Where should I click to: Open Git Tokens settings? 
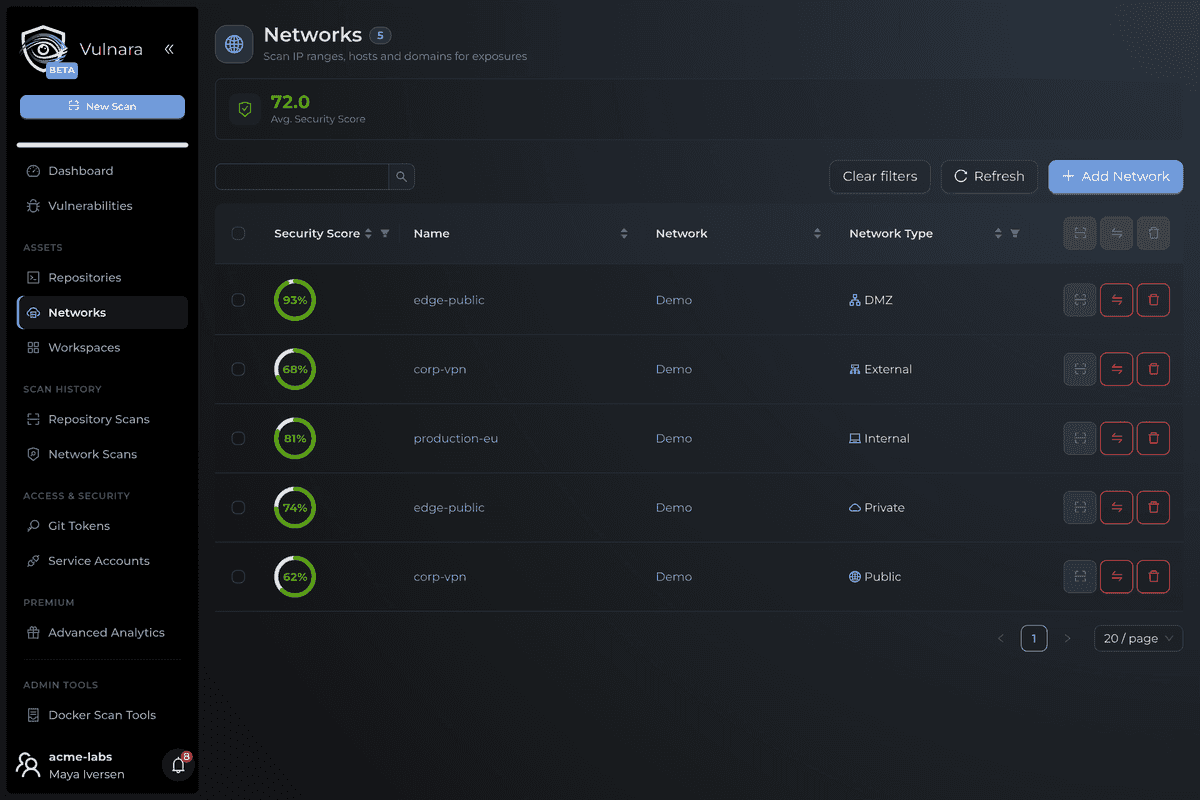pyautogui.click(x=102, y=526)
